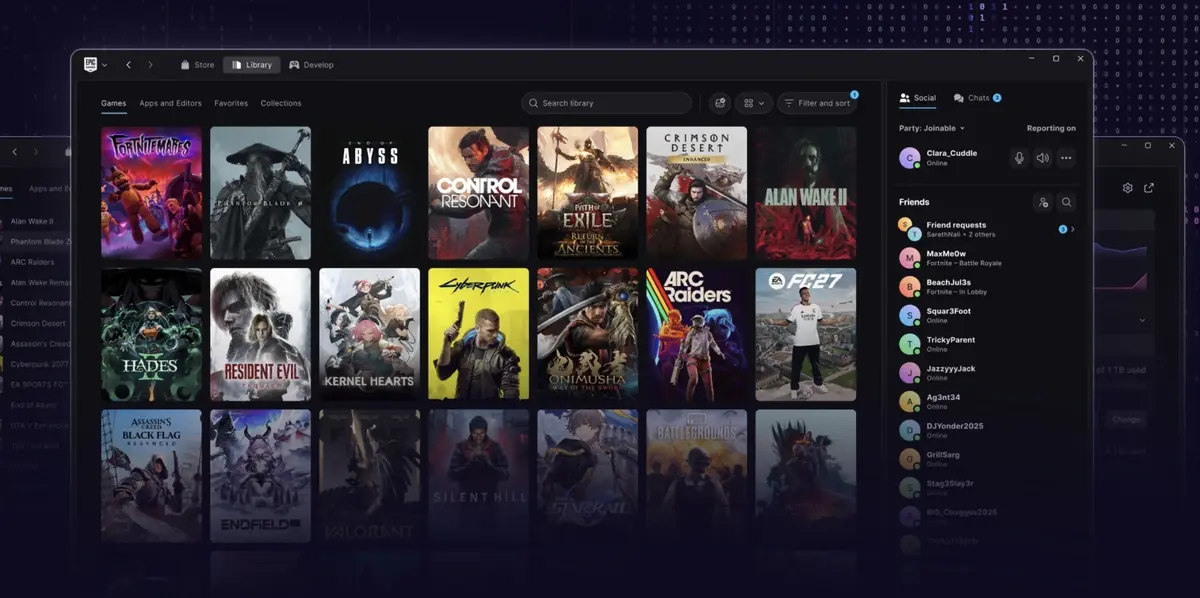This screenshot has height=598, width=1200.
Task: Open the Phantom Blade game tile
Action: point(260,193)
